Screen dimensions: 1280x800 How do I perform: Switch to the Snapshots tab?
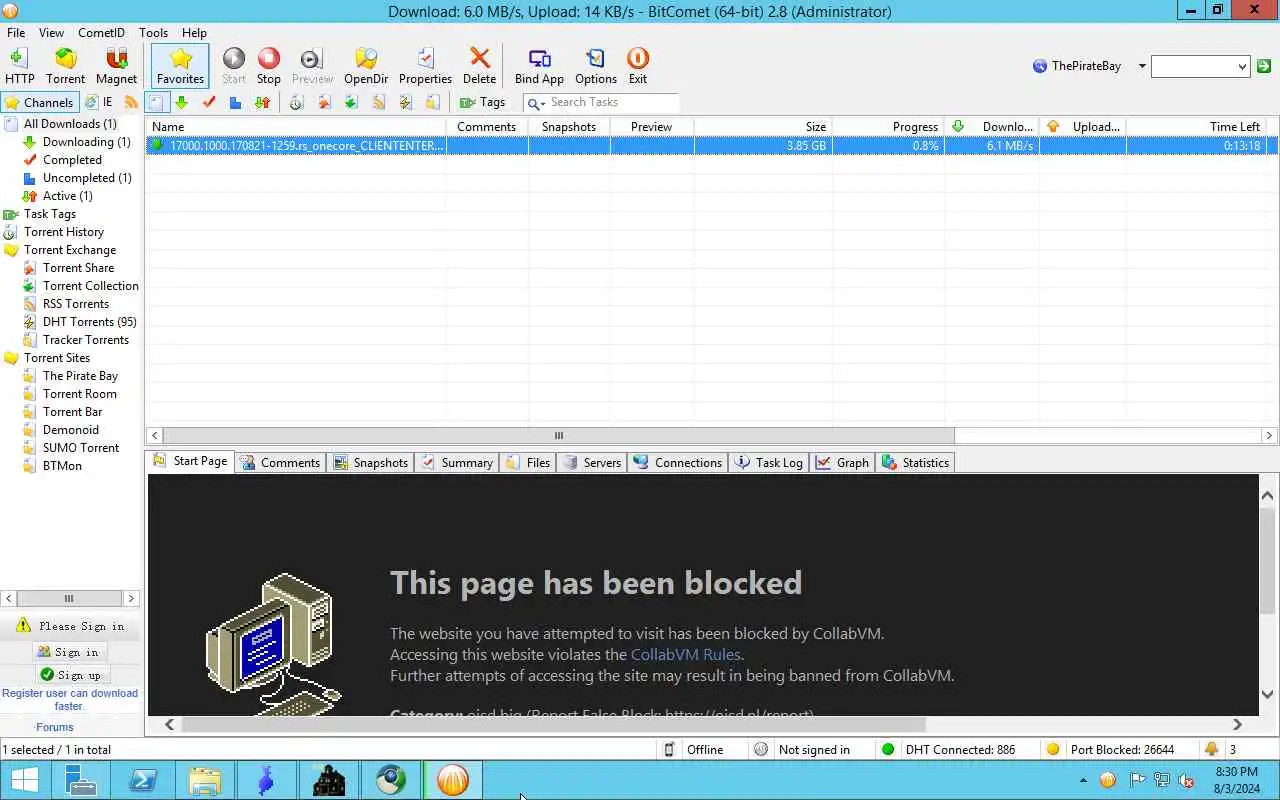point(370,462)
